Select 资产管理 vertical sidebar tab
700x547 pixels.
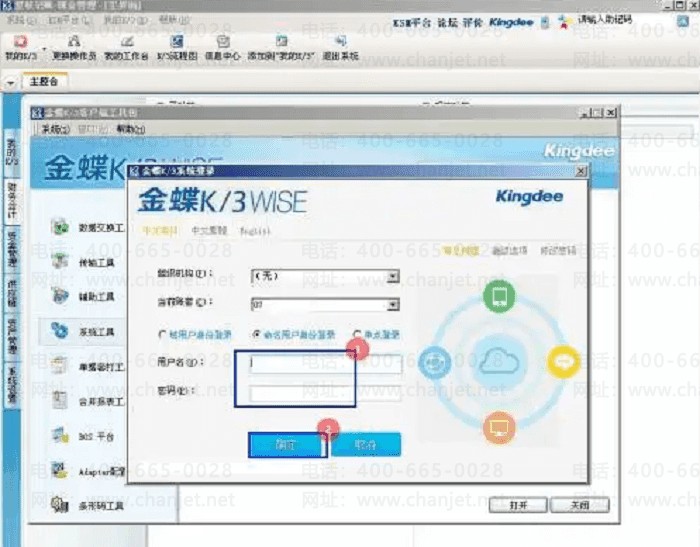tap(11, 336)
